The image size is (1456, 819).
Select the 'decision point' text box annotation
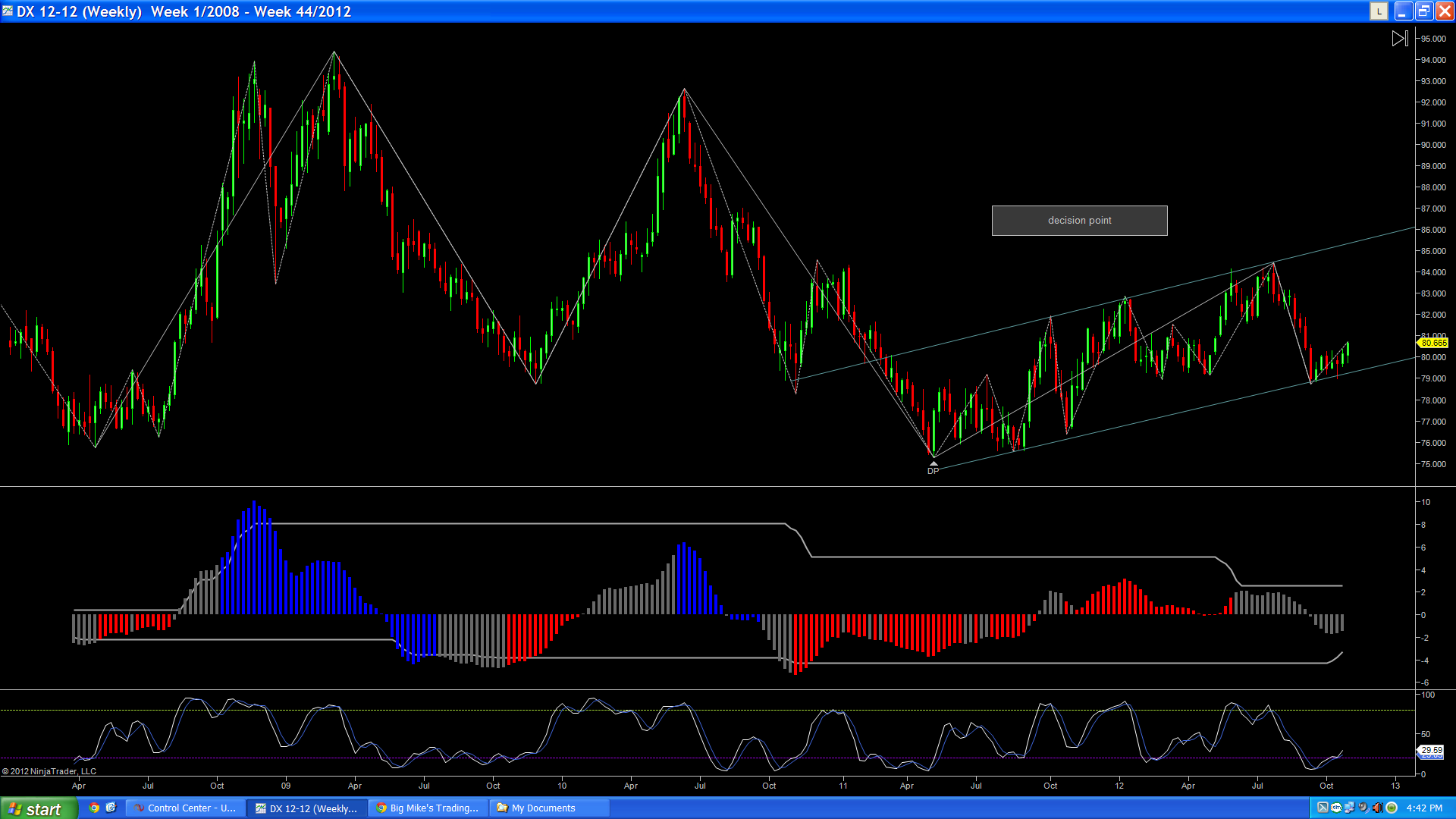tap(1079, 221)
